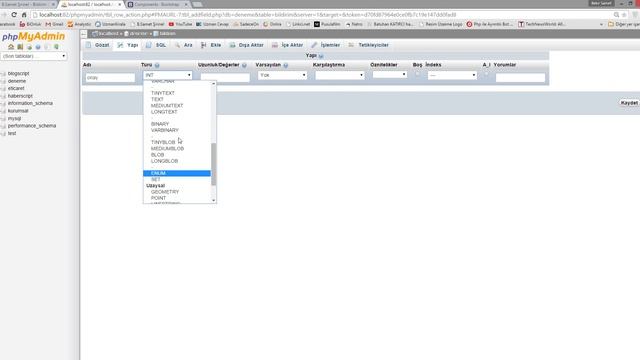This screenshot has width=640, height=360.
Task: Toggle the A_I auto increment checkbox
Action: tap(486, 75)
